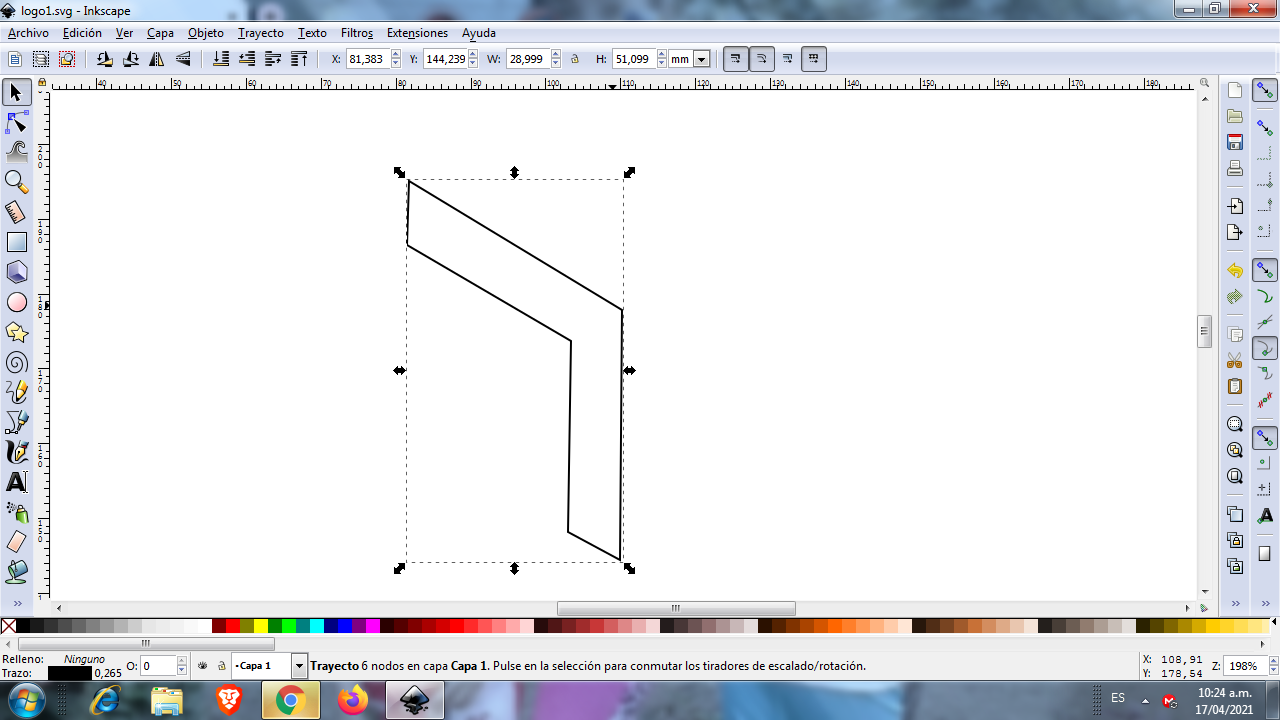The width and height of the screenshot is (1280, 720).
Task: Toggle move patterns with objects
Action: 814,59
